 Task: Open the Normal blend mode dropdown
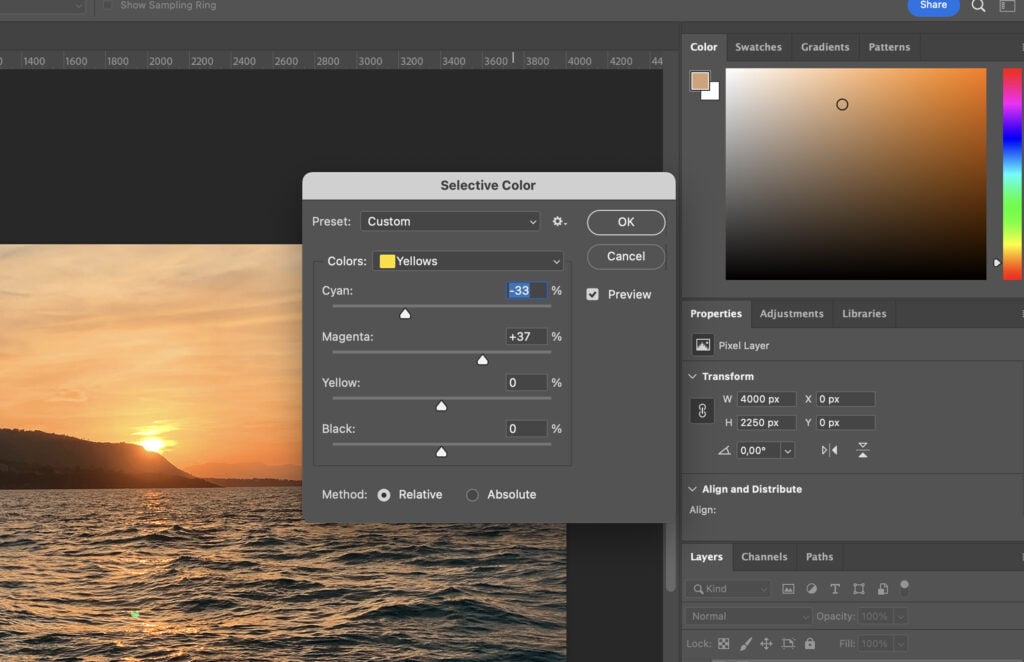click(745, 616)
